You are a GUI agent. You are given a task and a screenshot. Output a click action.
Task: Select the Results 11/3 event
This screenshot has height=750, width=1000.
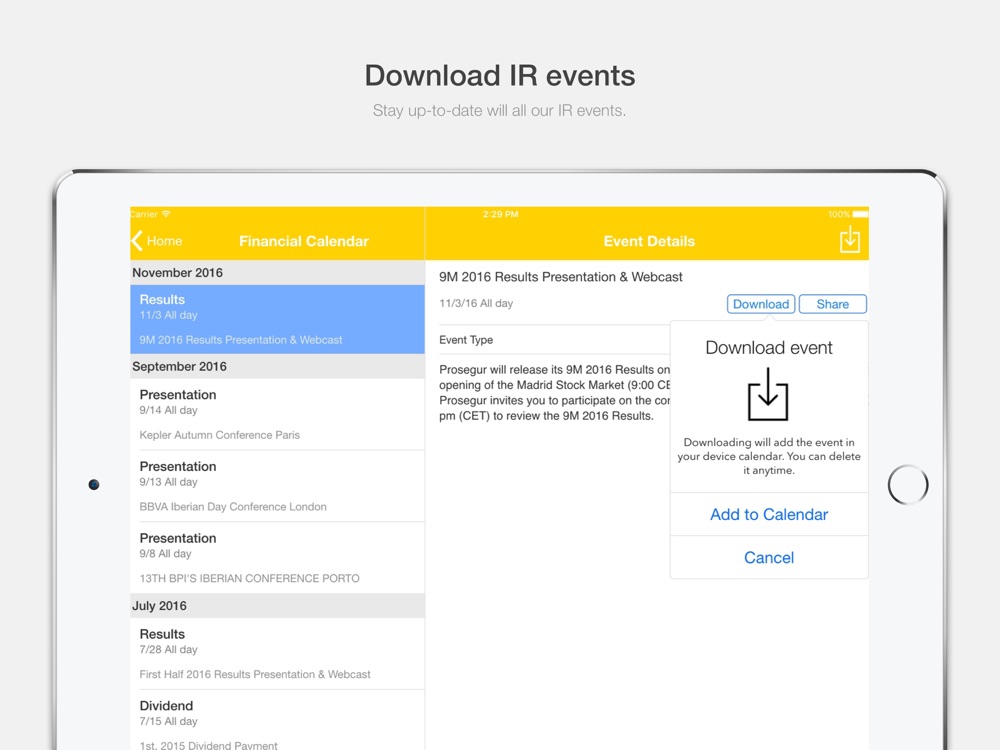tap(277, 319)
